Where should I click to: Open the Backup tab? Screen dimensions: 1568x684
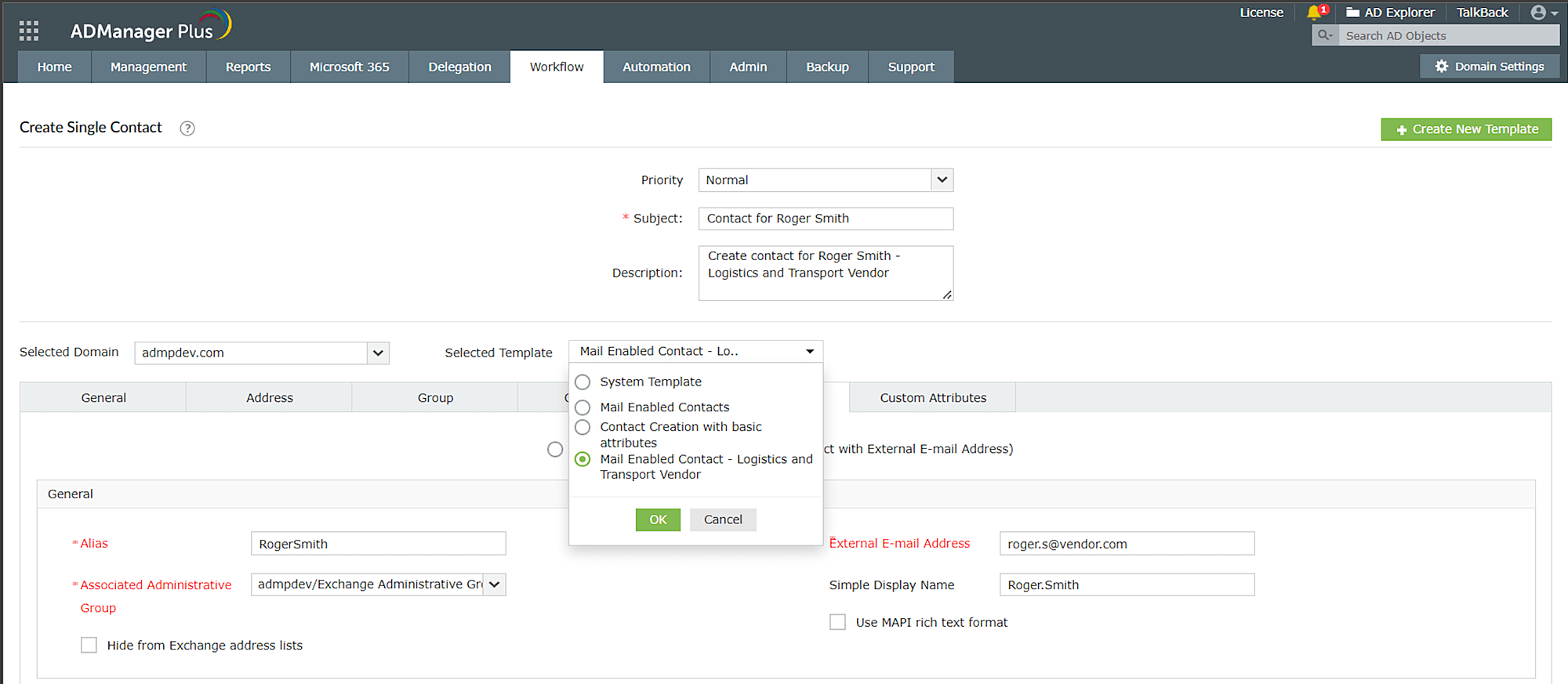827,67
